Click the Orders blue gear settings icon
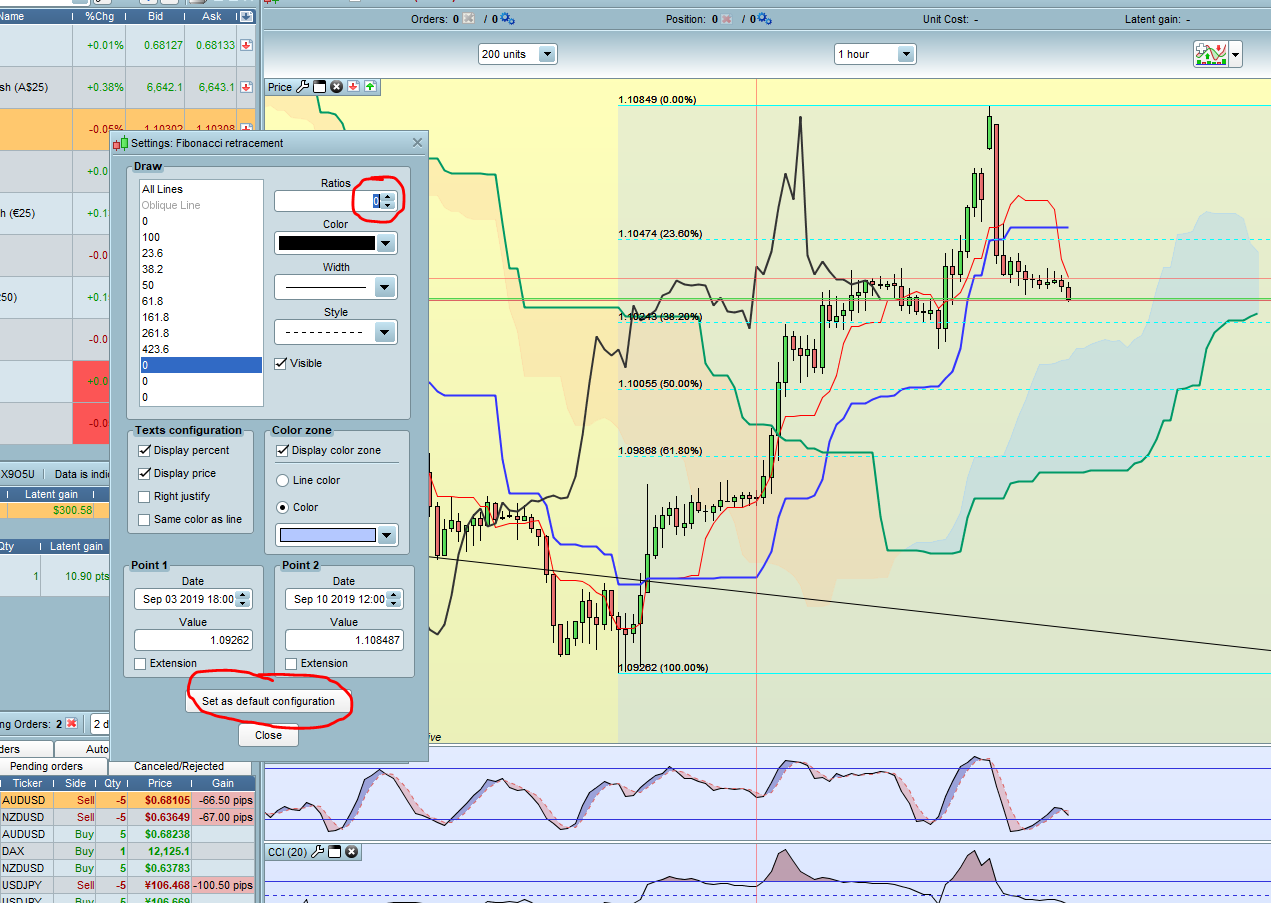The image size is (1271, 903). coord(507,19)
